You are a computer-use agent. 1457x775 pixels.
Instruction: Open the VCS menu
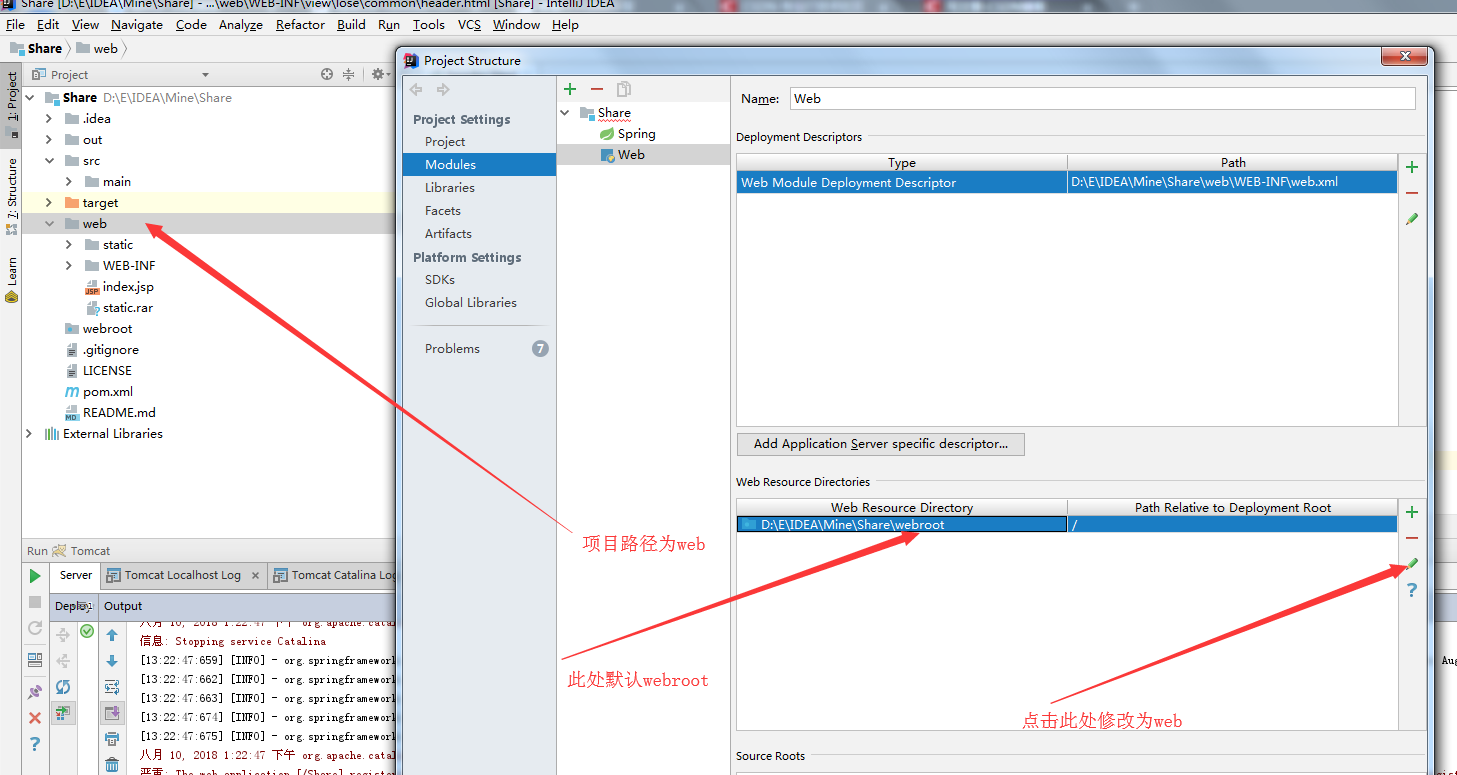469,24
